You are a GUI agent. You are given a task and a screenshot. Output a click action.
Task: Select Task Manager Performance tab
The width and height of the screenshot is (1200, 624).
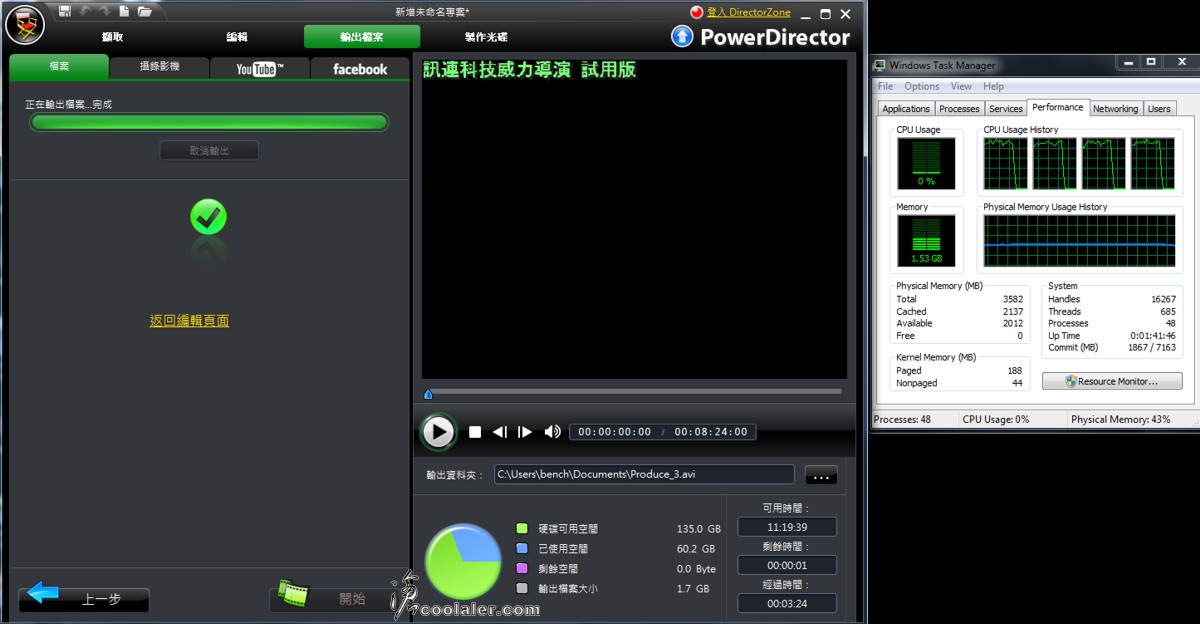1058,107
